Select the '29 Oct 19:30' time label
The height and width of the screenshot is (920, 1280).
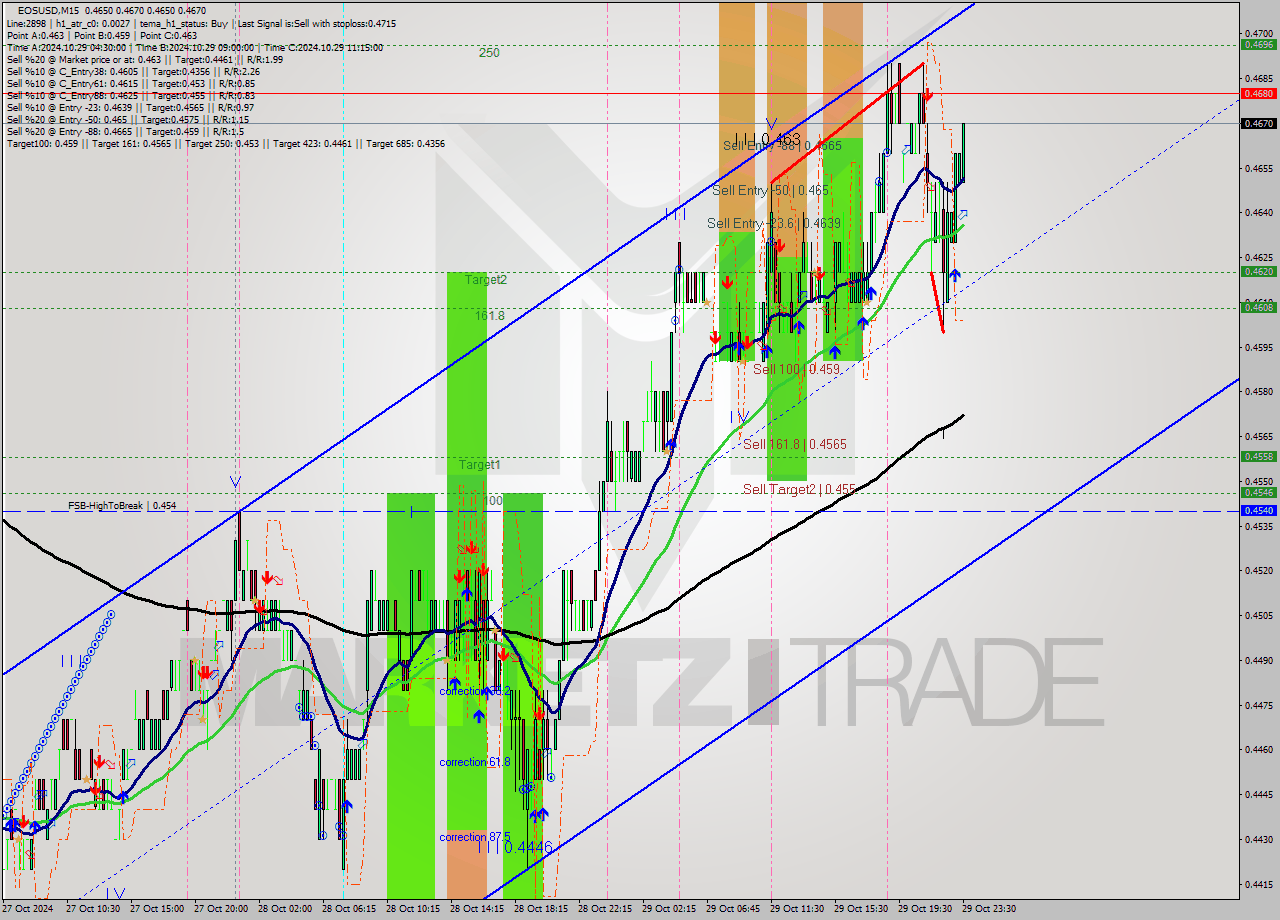[x=923, y=909]
